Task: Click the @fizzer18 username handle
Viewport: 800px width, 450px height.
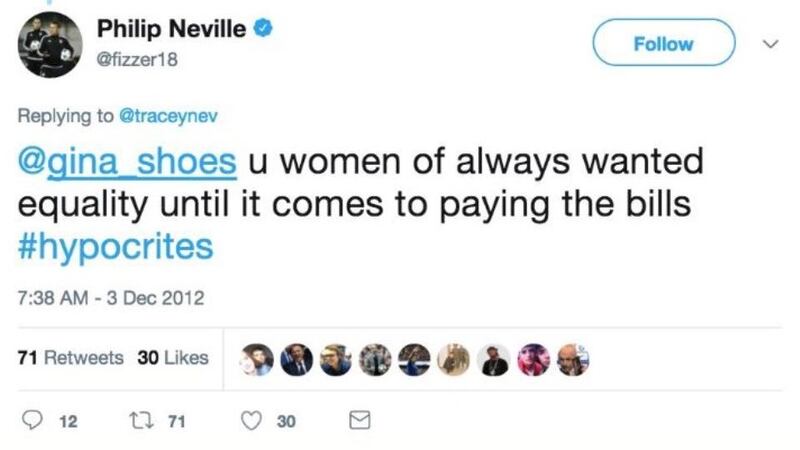Action: tap(137, 58)
